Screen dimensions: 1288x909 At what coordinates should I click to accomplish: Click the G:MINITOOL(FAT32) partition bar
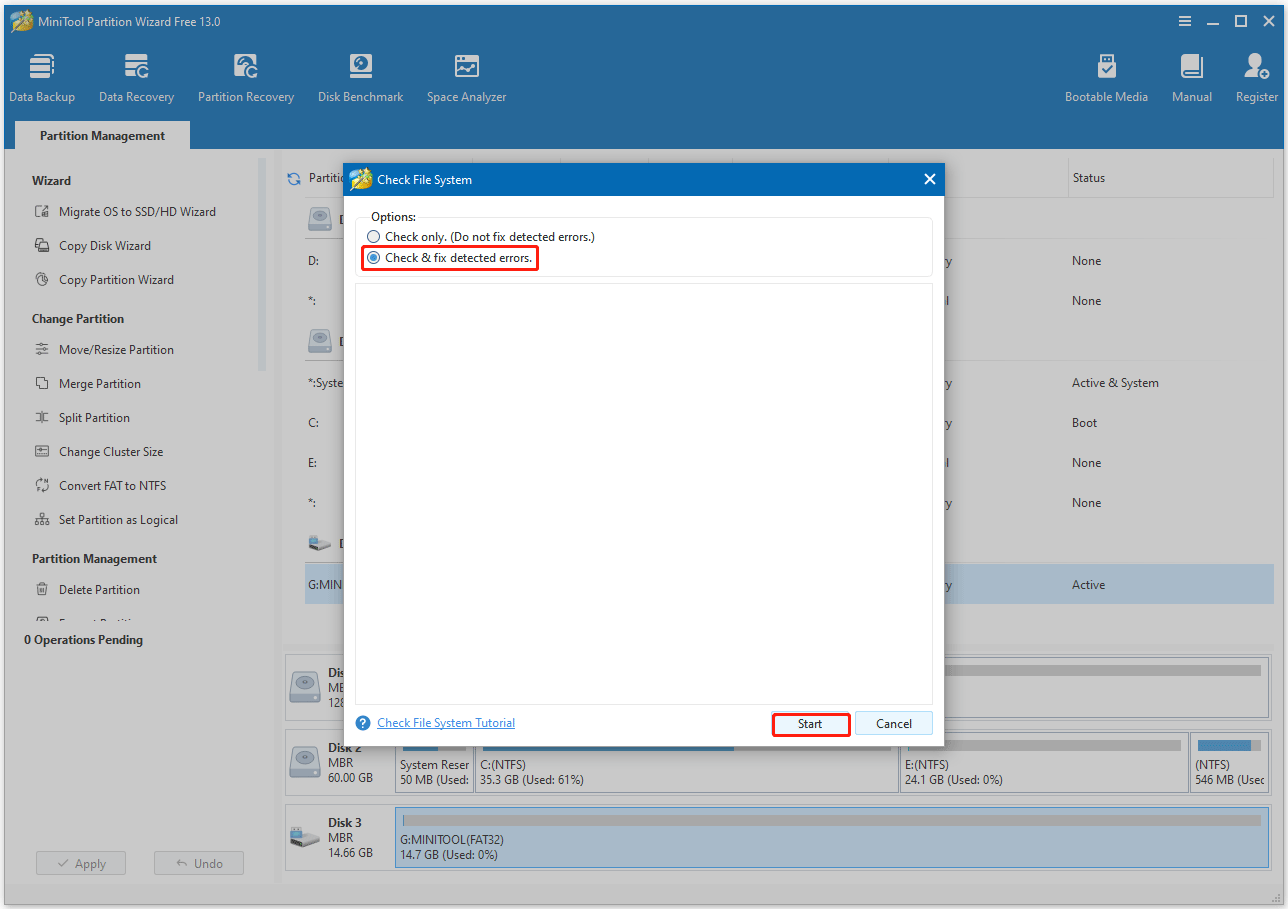[x=830, y=838]
